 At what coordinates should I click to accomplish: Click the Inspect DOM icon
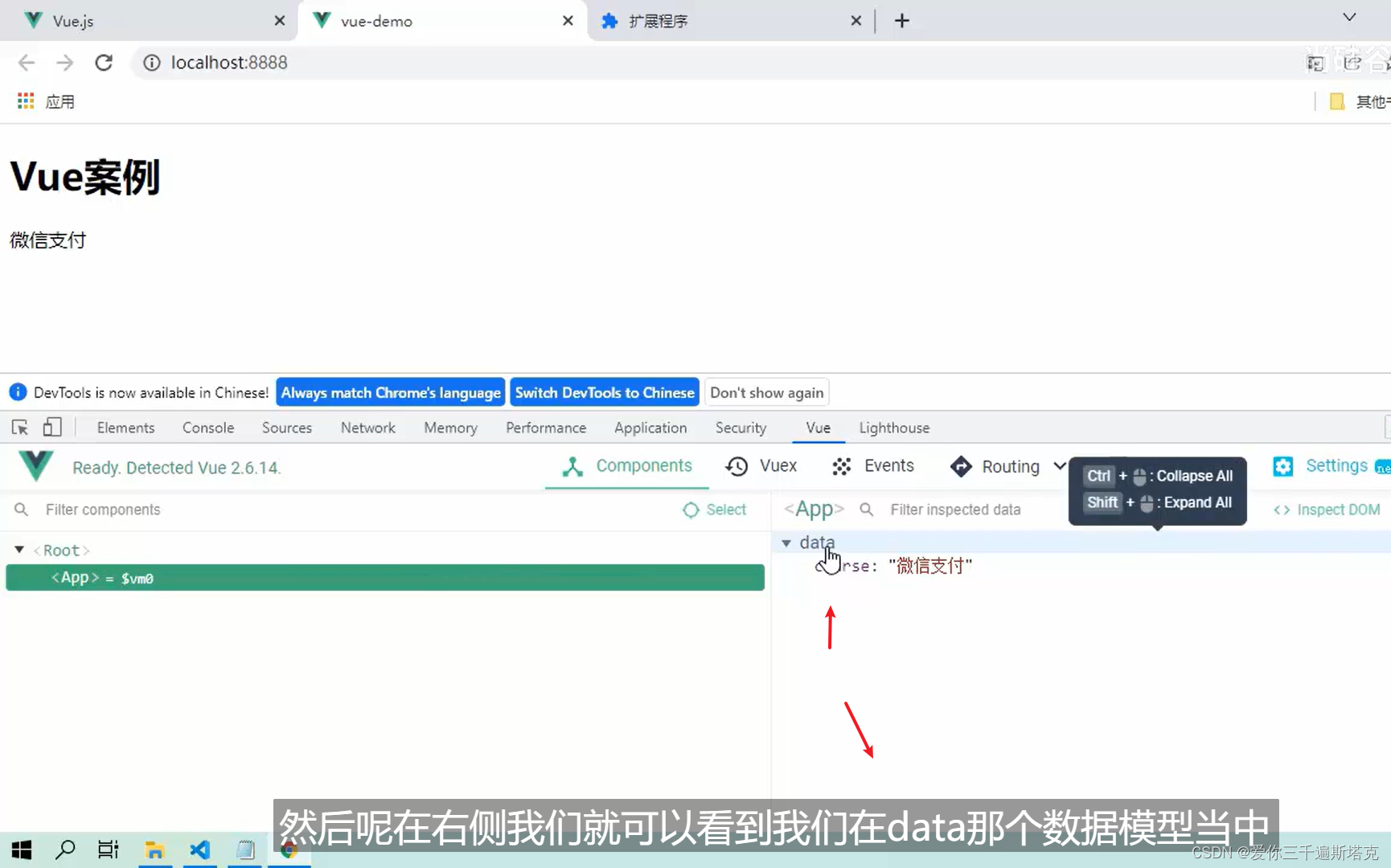tap(1282, 510)
